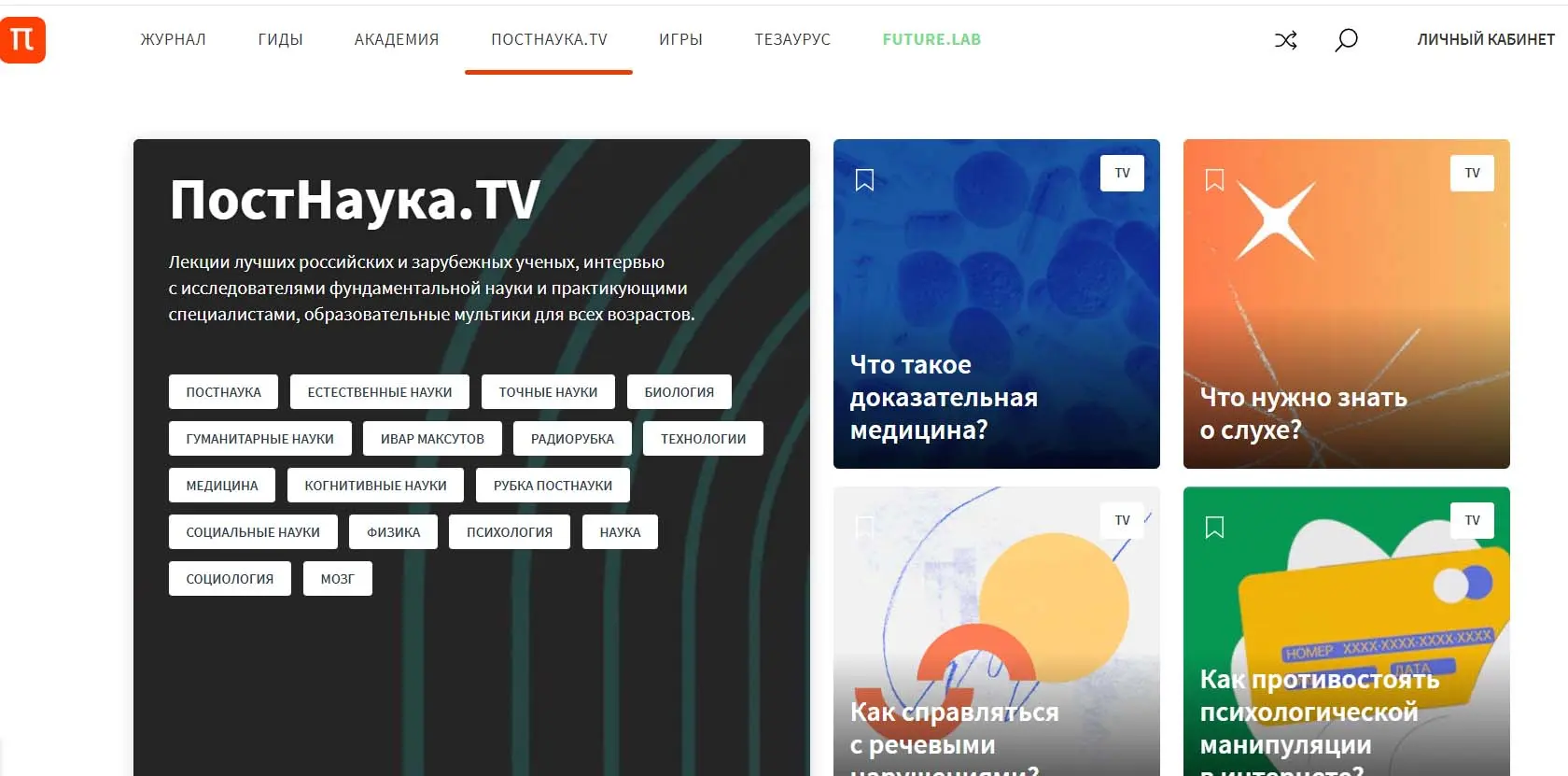Screen dimensions: 1568x776
Task: Open the shuffle random article icon
Action: coord(1285,40)
